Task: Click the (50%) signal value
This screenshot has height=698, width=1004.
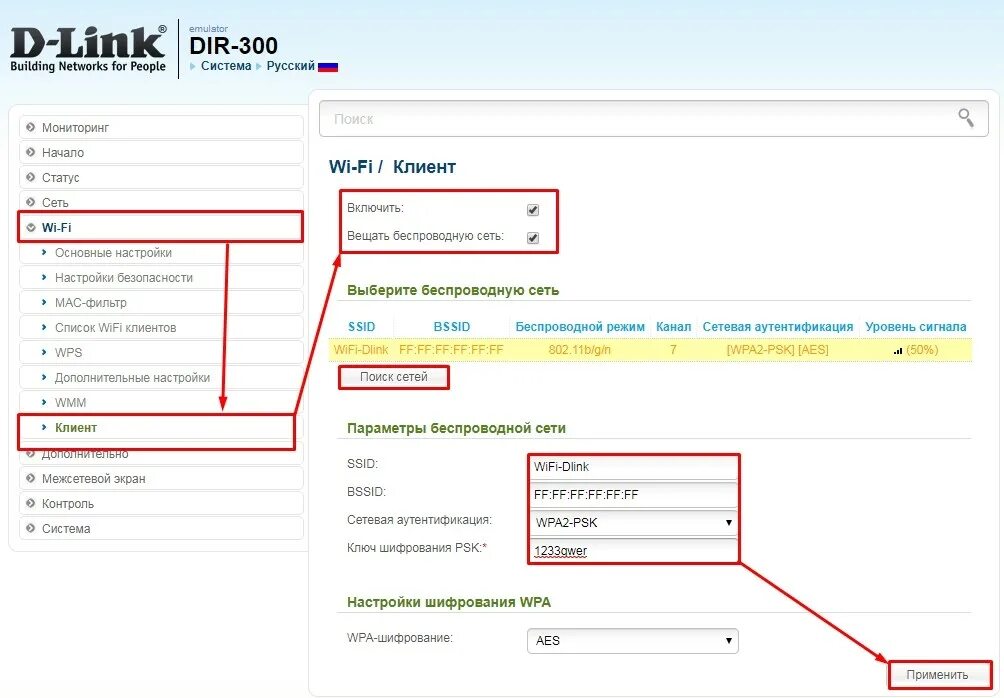Action: (922, 350)
